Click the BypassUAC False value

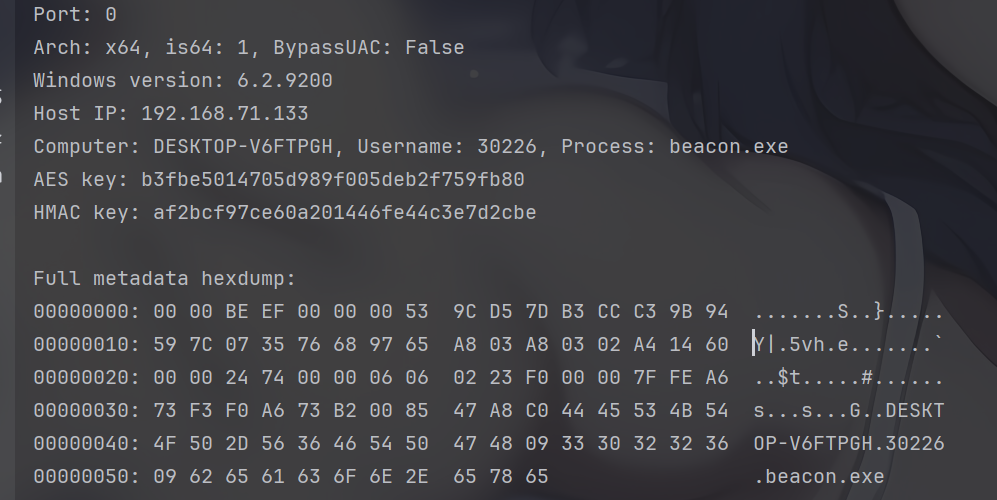(435, 48)
